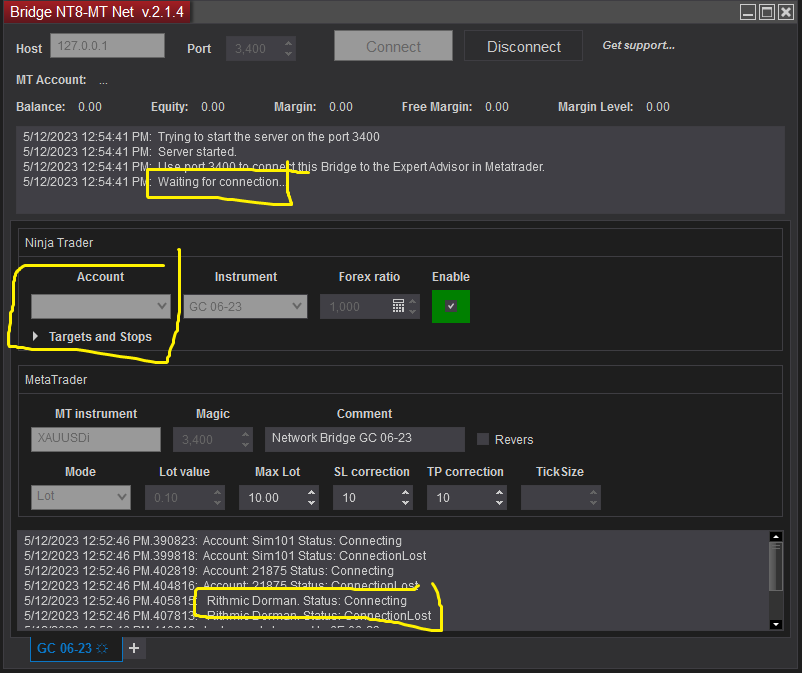Image resolution: width=802 pixels, height=673 pixels.
Task: Open the Instrument GC 06-23 dropdown
Action: (x=246, y=306)
